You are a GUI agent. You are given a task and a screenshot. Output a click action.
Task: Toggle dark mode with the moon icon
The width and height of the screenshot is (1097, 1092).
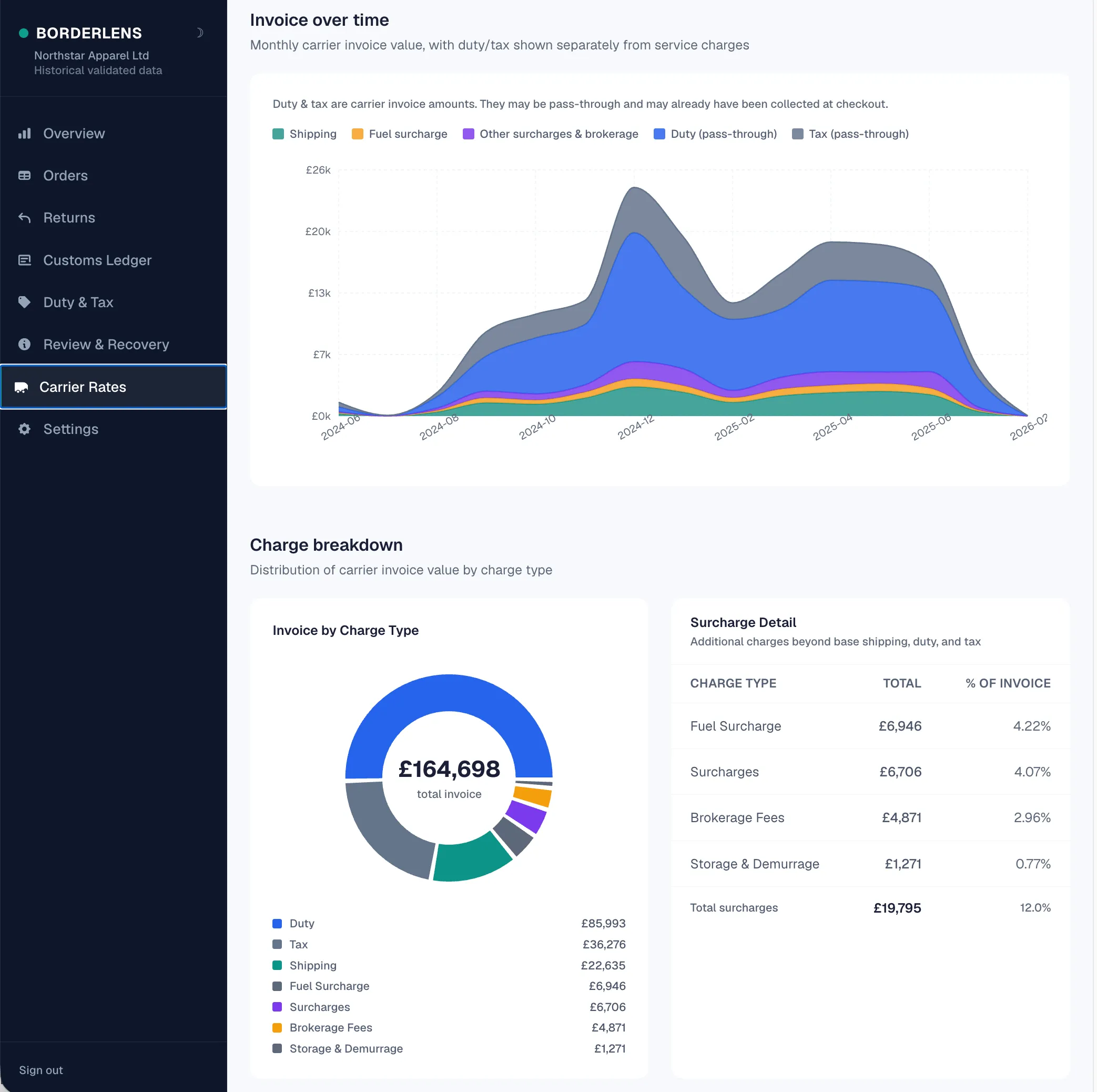click(x=199, y=33)
